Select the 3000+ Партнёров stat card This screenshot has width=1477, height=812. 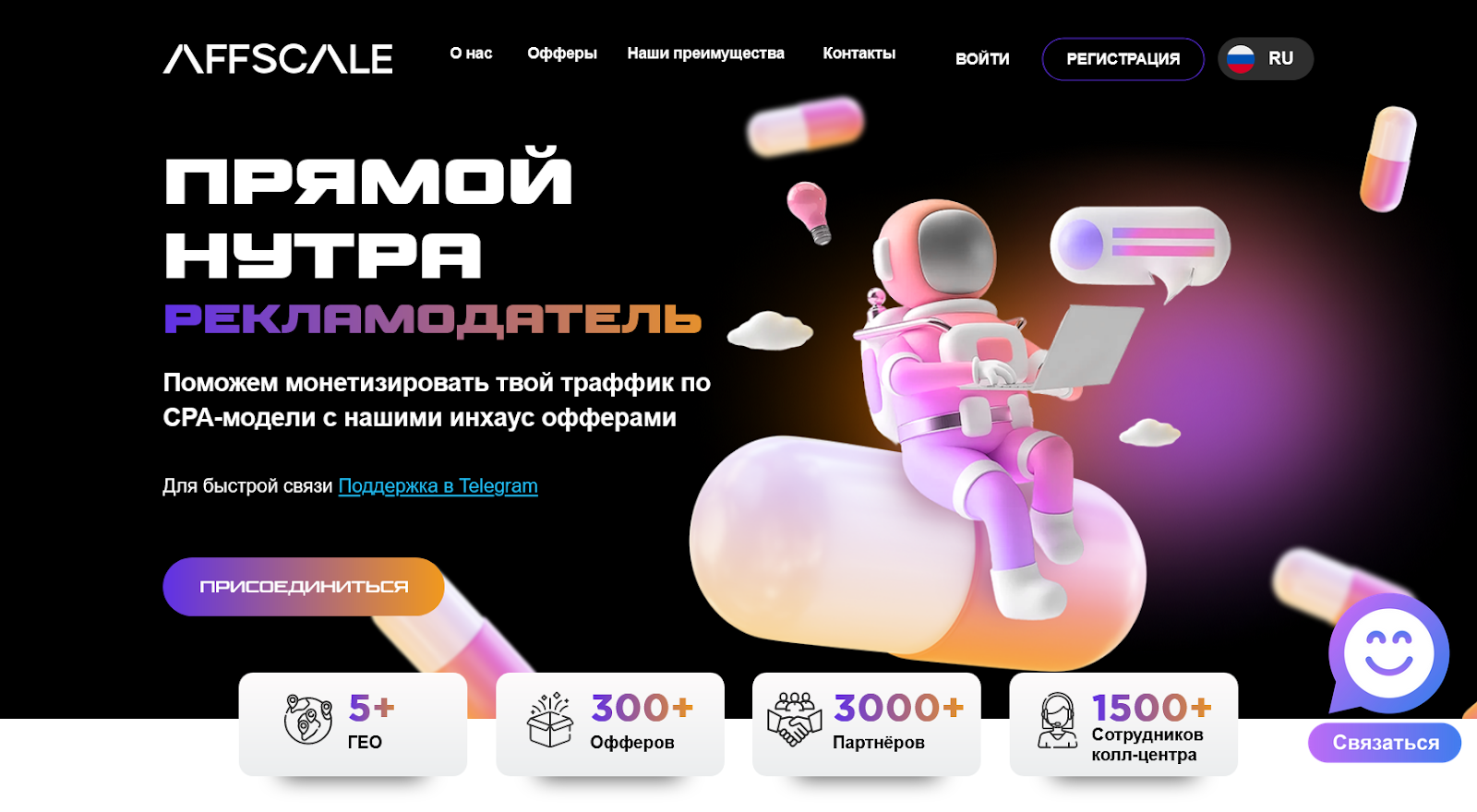coord(867,724)
